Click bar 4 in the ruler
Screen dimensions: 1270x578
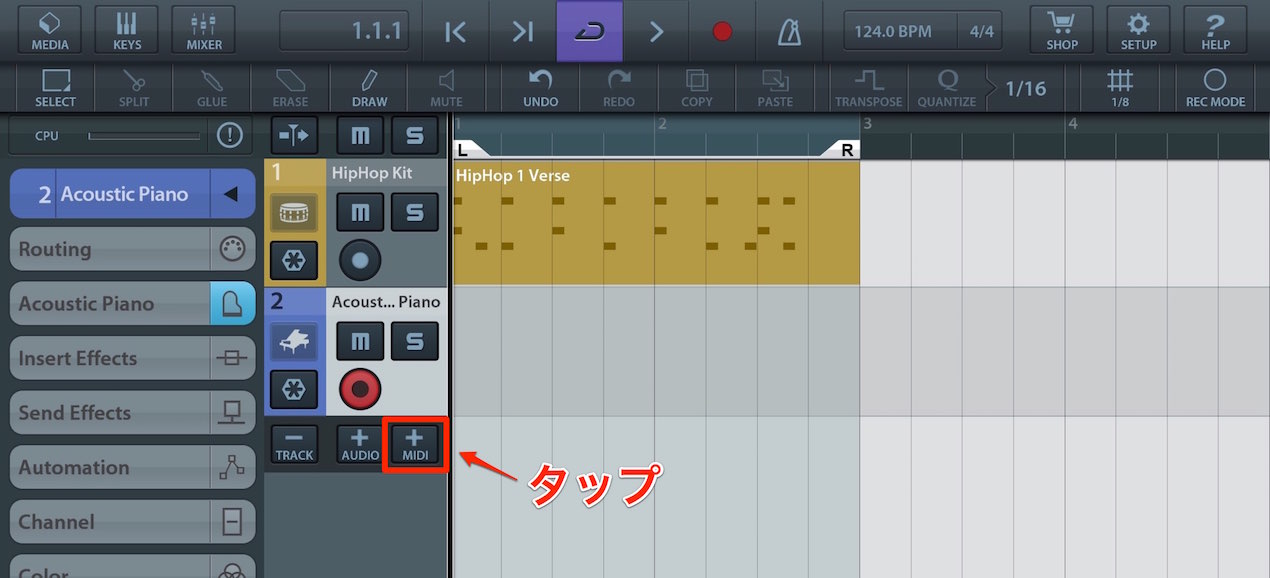(x=1073, y=125)
